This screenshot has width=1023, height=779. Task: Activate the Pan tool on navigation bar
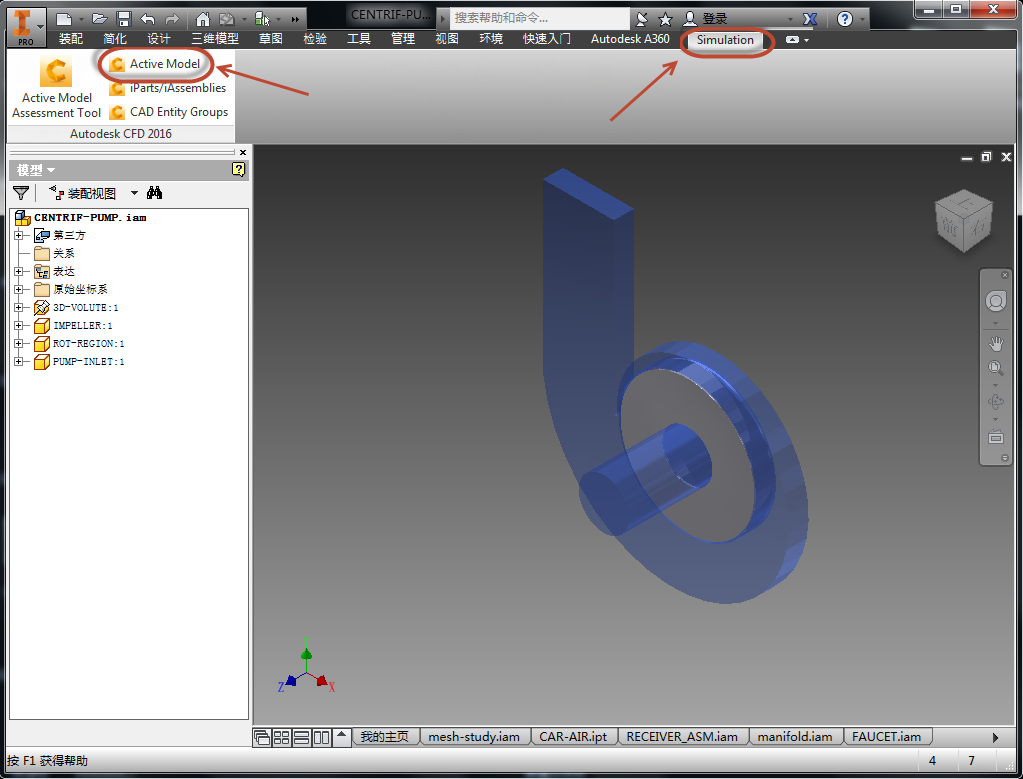pyautogui.click(x=995, y=343)
